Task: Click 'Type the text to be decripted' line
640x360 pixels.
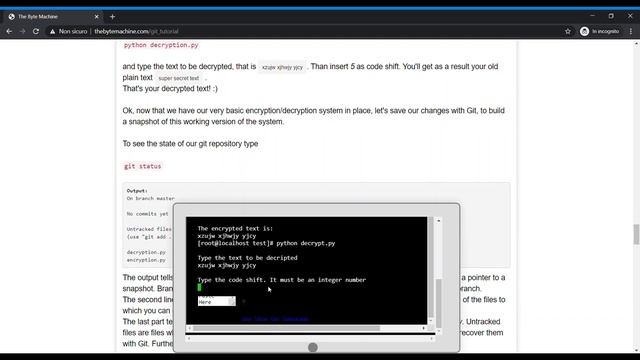Action: pyautogui.click(x=247, y=258)
